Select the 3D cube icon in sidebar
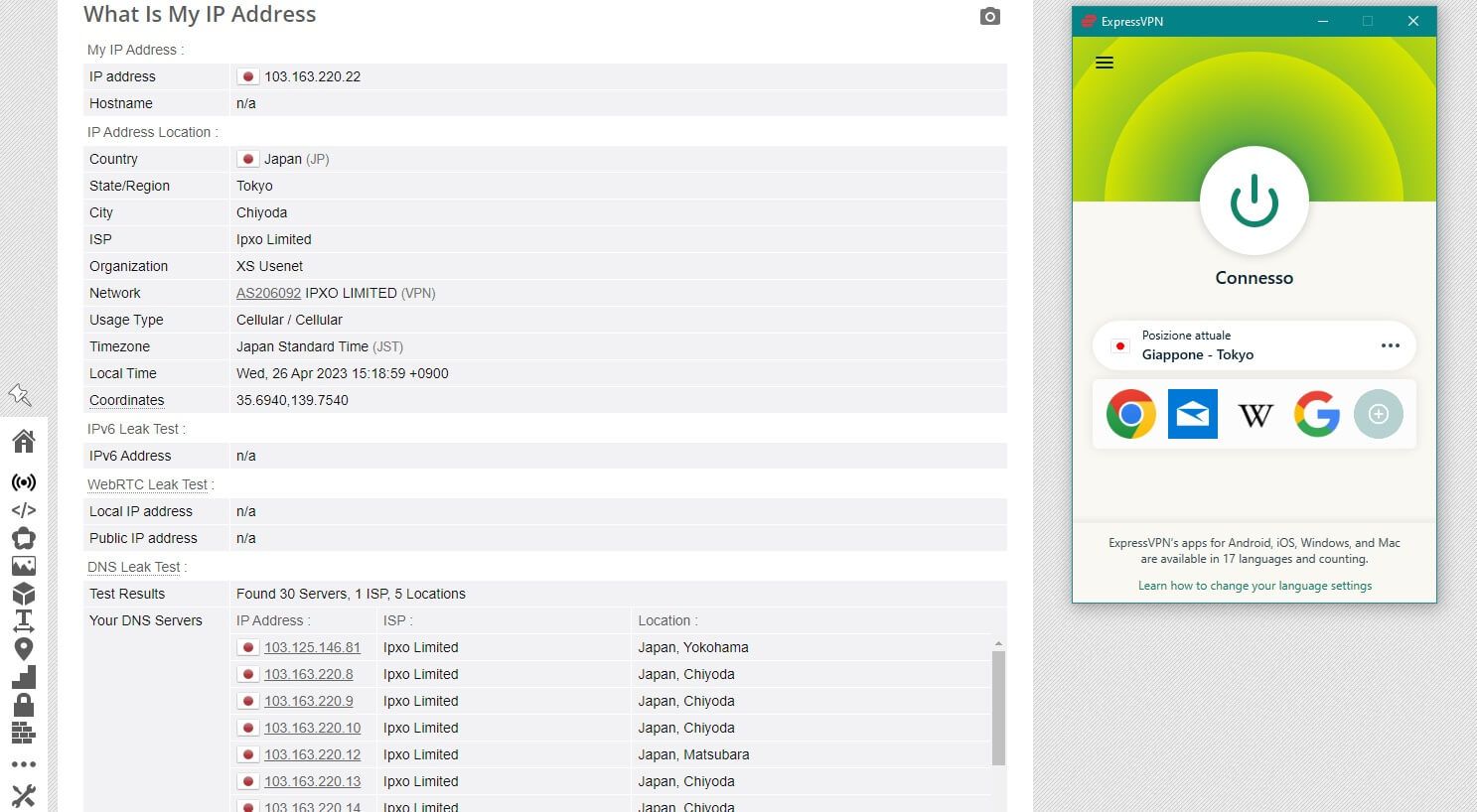 point(24,594)
